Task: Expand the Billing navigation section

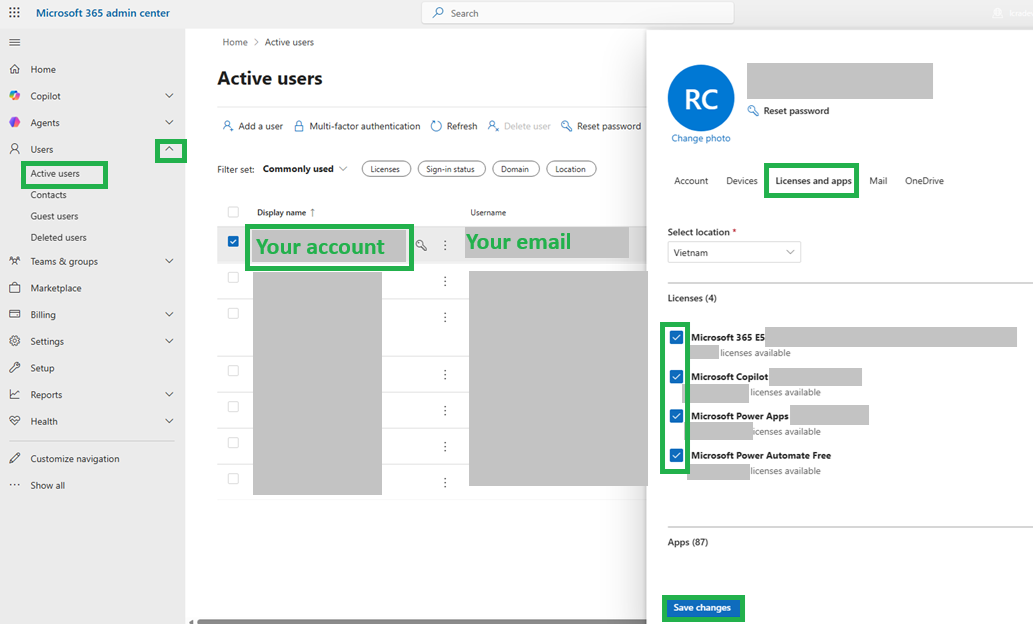Action: pyautogui.click(x=169, y=314)
